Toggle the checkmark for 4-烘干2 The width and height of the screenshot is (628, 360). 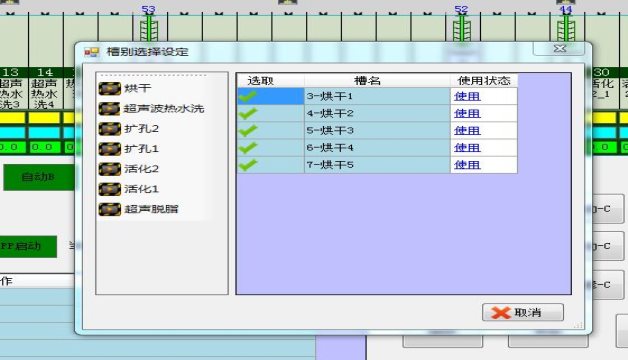[248, 113]
